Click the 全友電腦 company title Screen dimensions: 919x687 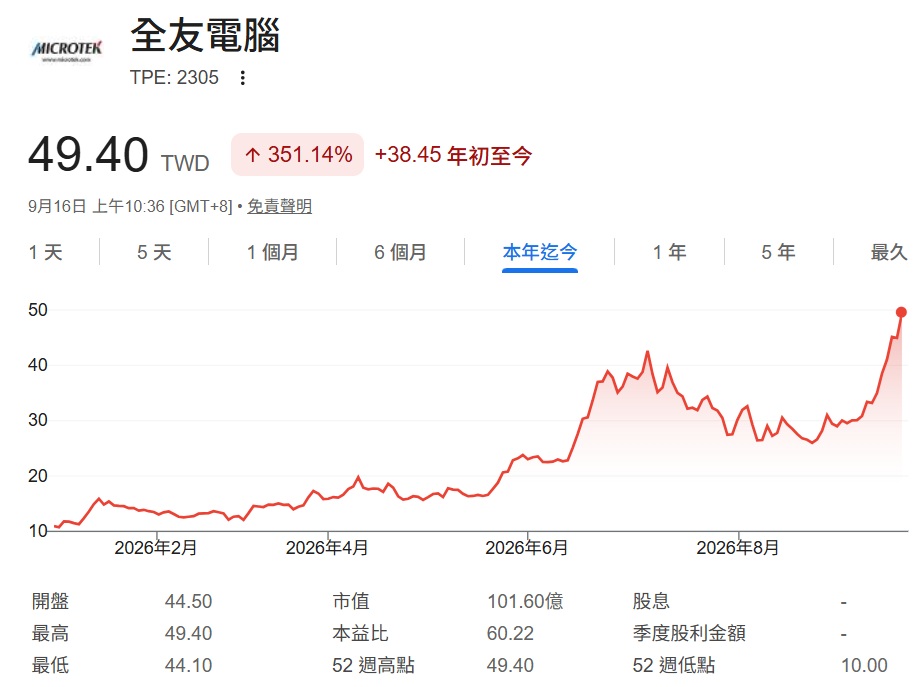click(205, 35)
